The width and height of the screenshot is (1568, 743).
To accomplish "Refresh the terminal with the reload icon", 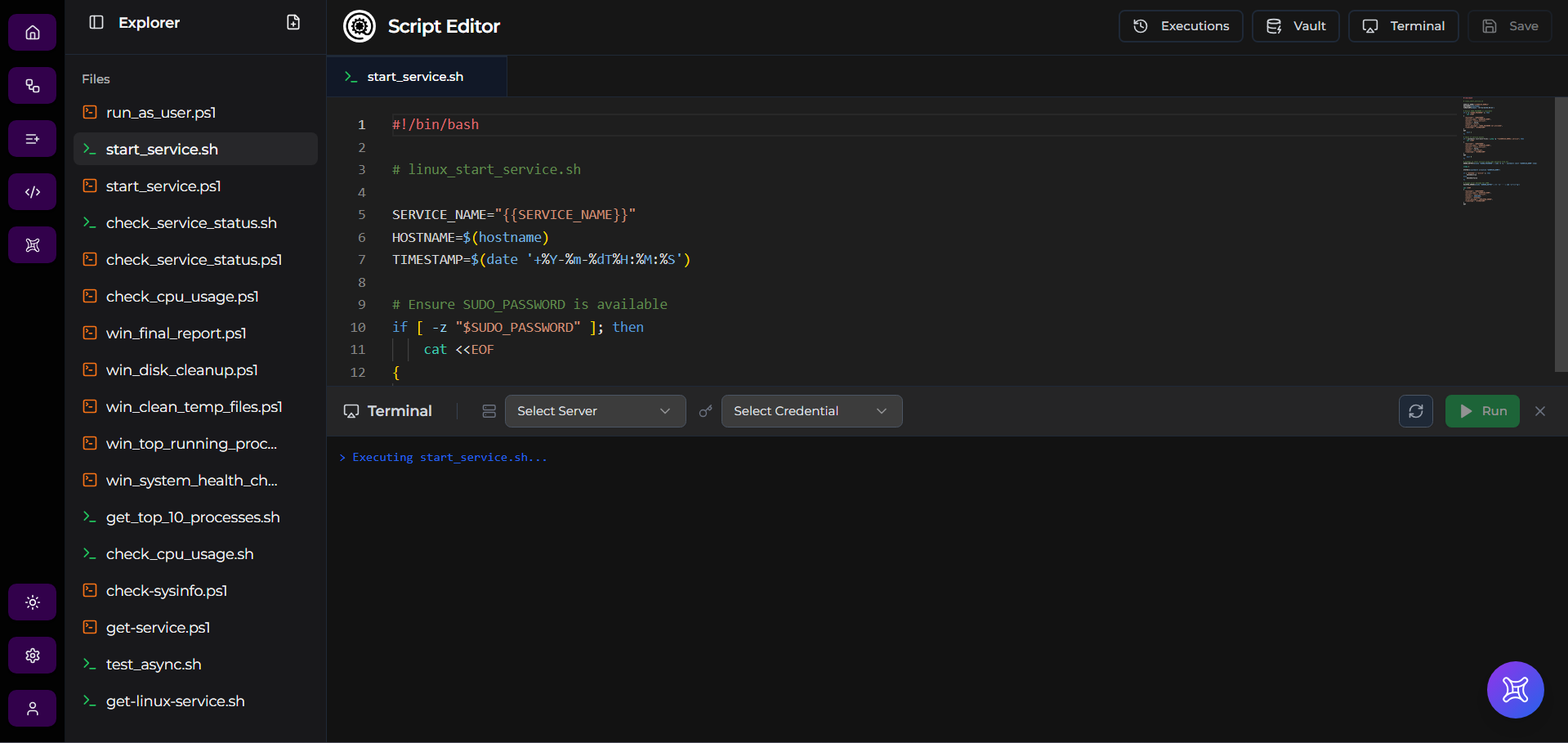I will (1416, 411).
